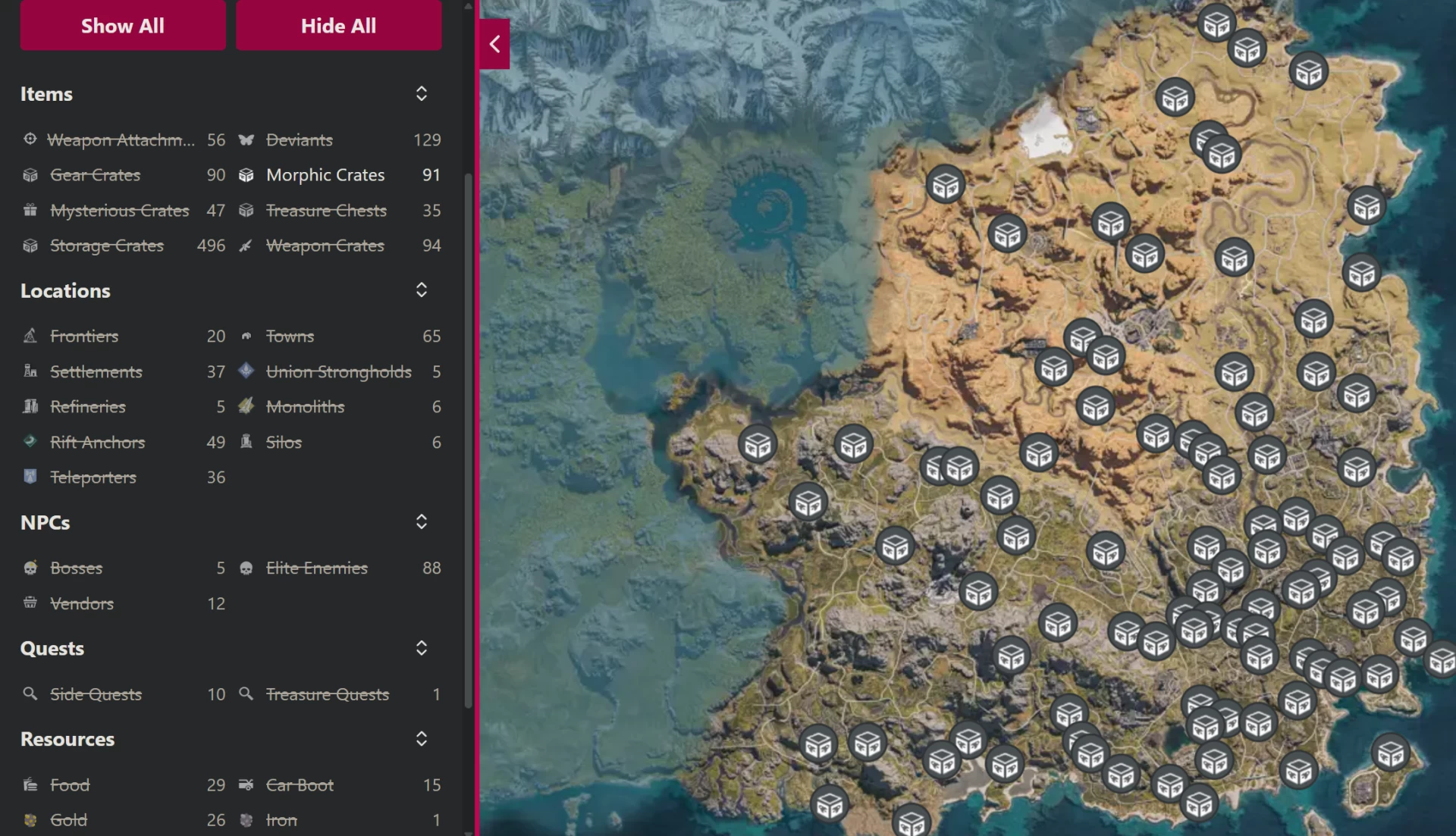The height and width of the screenshot is (836, 1456).
Task: Toggle Gear Crates visibility on
Action: pos(95,175)
